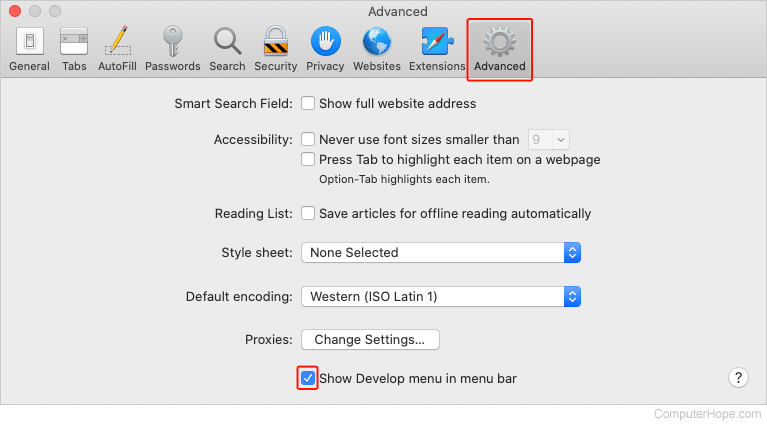This screenshot has height=425, width=767.
Task: Enable Press Tab to highlight each item
Action: pos(309,160)
